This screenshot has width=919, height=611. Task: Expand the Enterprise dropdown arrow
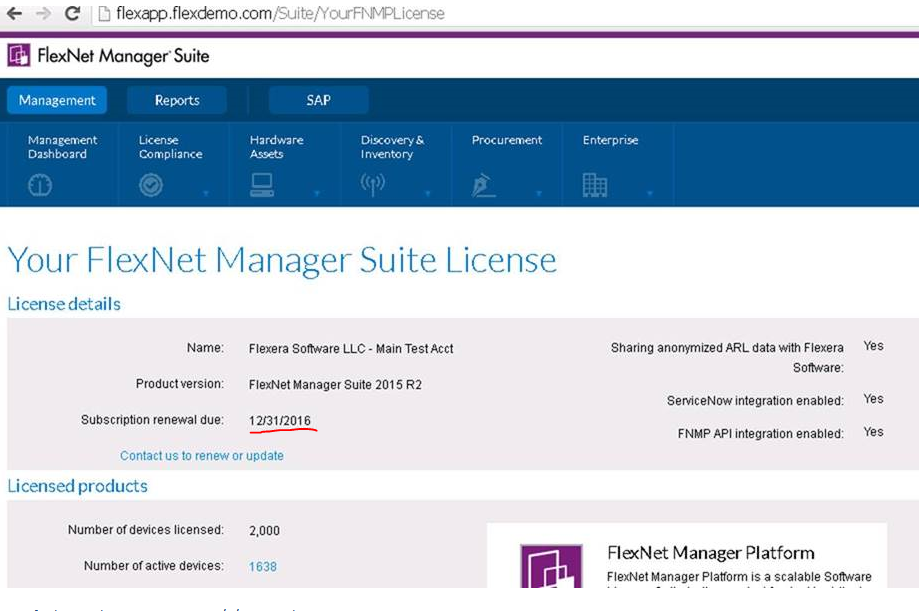coord(649,193)
